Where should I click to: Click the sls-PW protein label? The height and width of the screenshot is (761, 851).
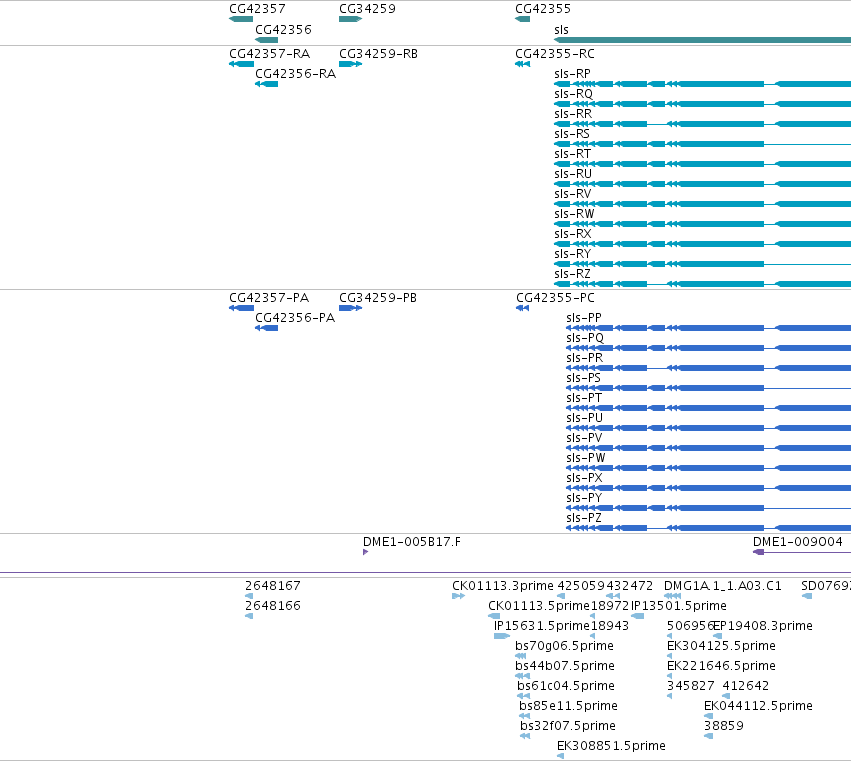586,458
